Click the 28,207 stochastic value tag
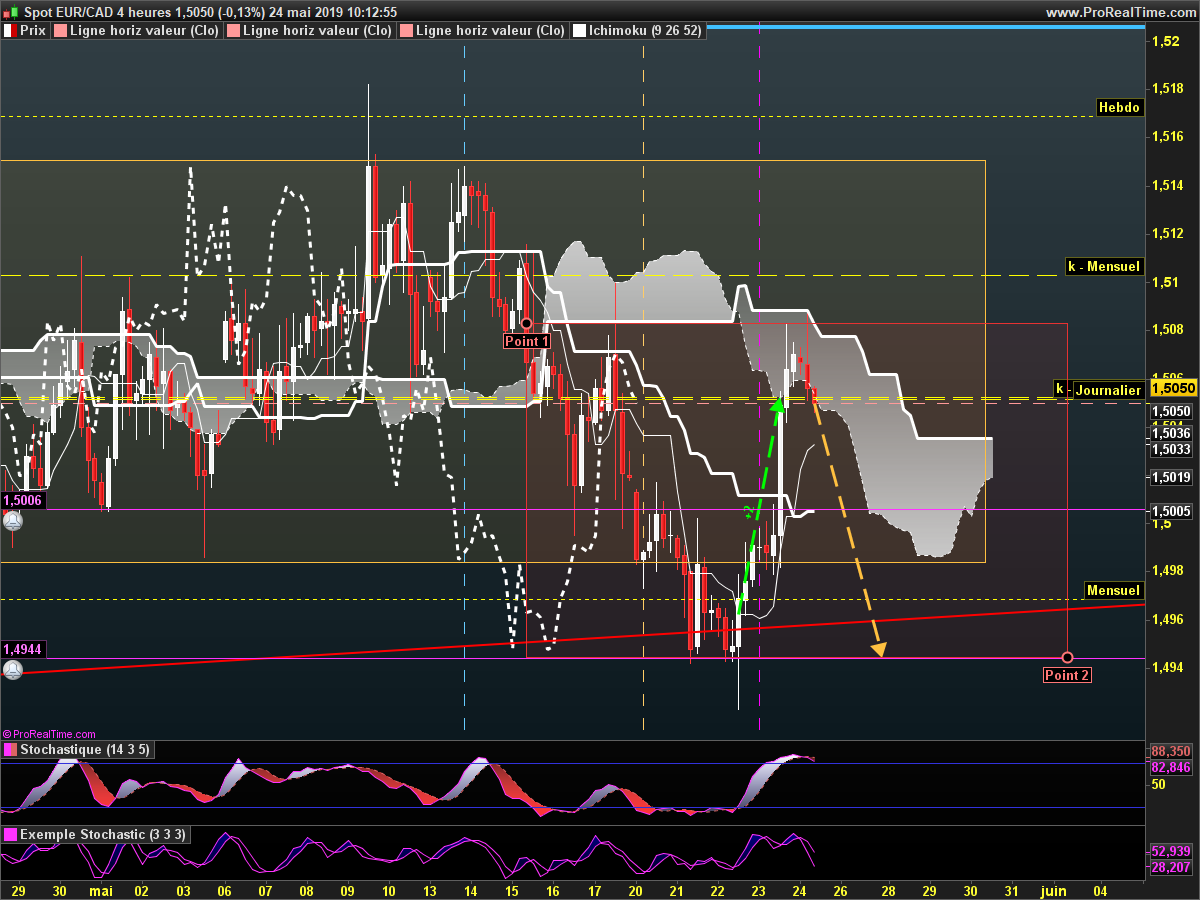1200x900 pixels. point(1171,866)
